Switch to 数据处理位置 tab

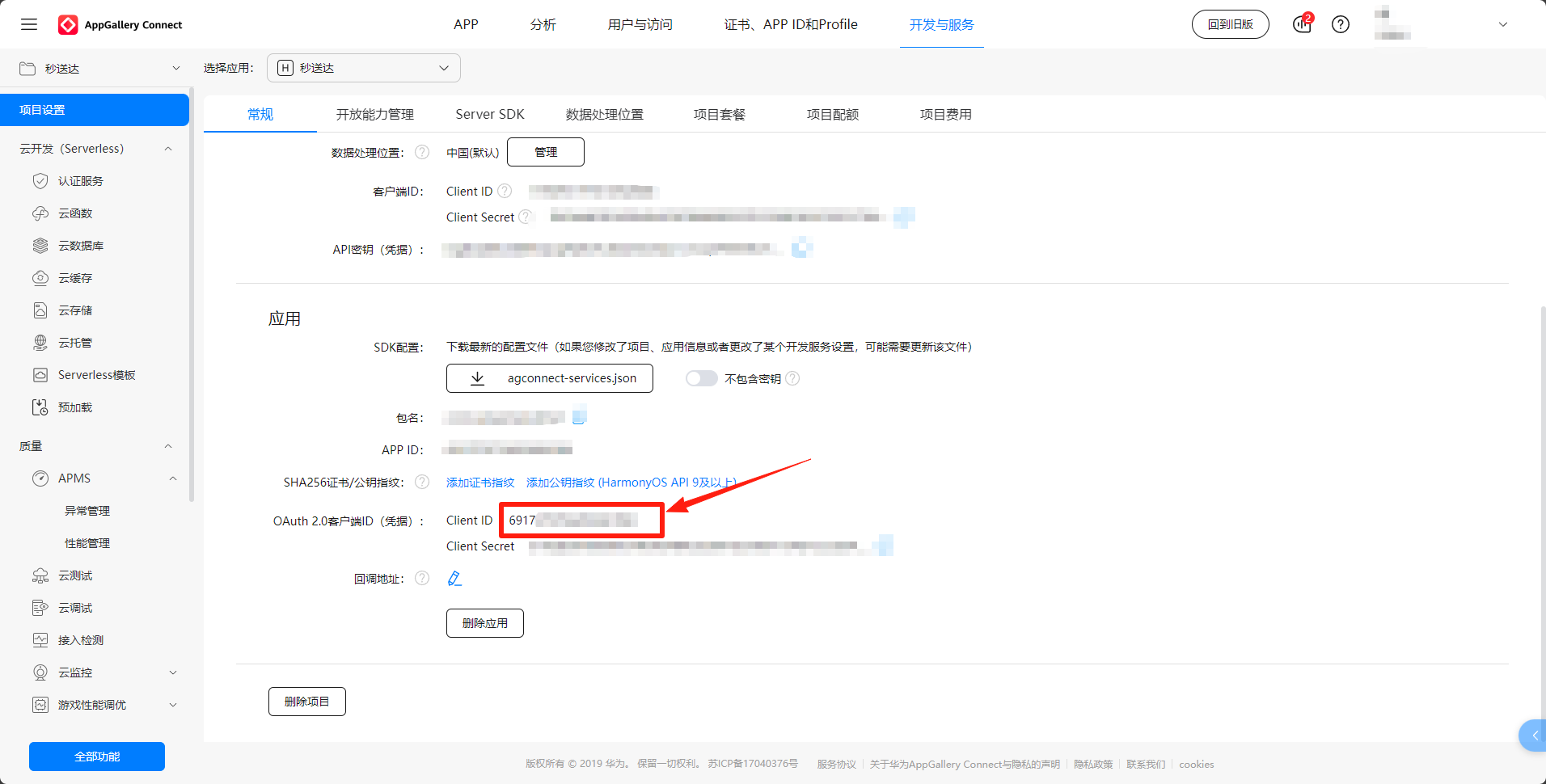(x=605, y=114)
